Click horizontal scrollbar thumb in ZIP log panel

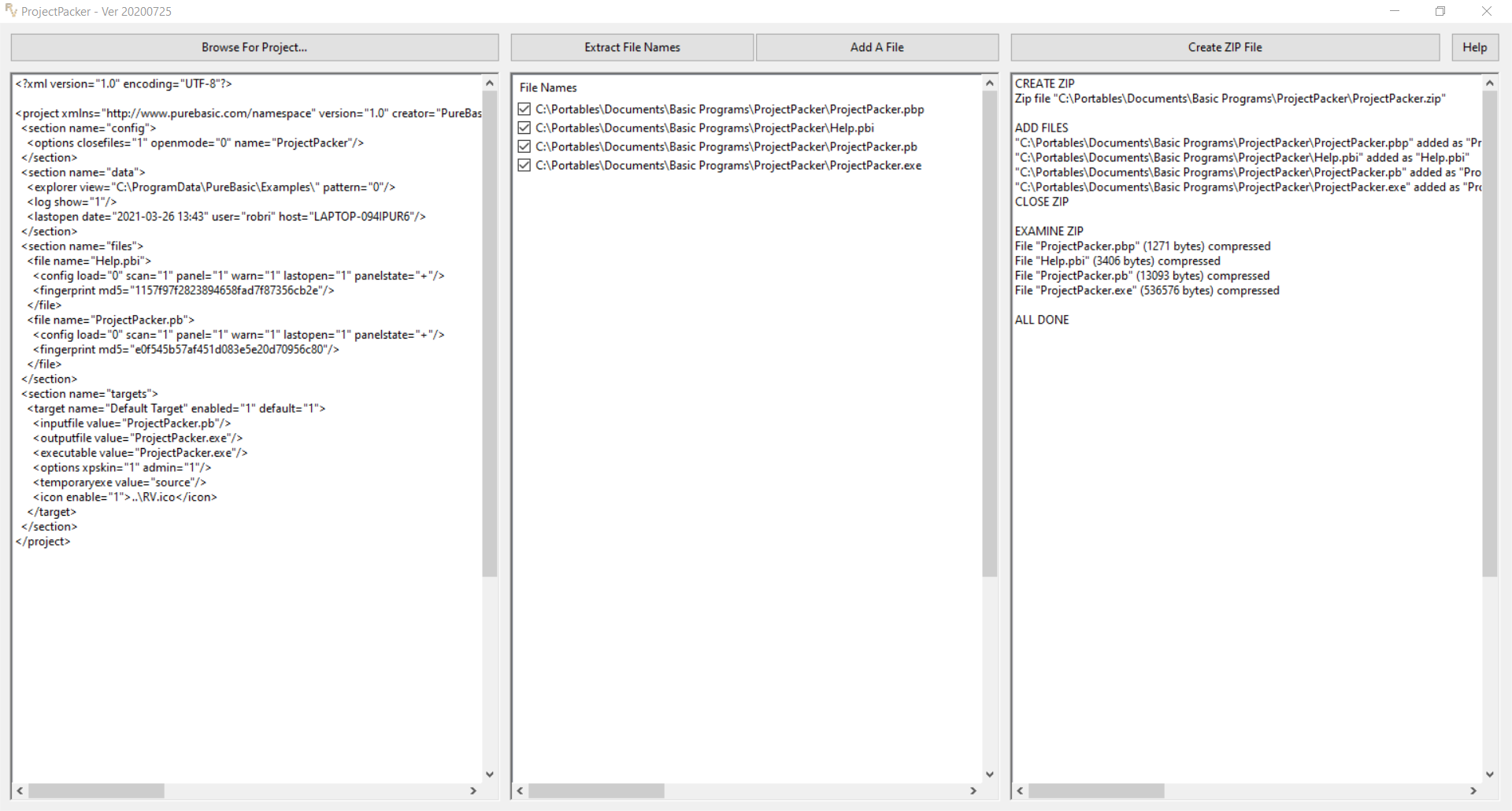pos(1095,791)
